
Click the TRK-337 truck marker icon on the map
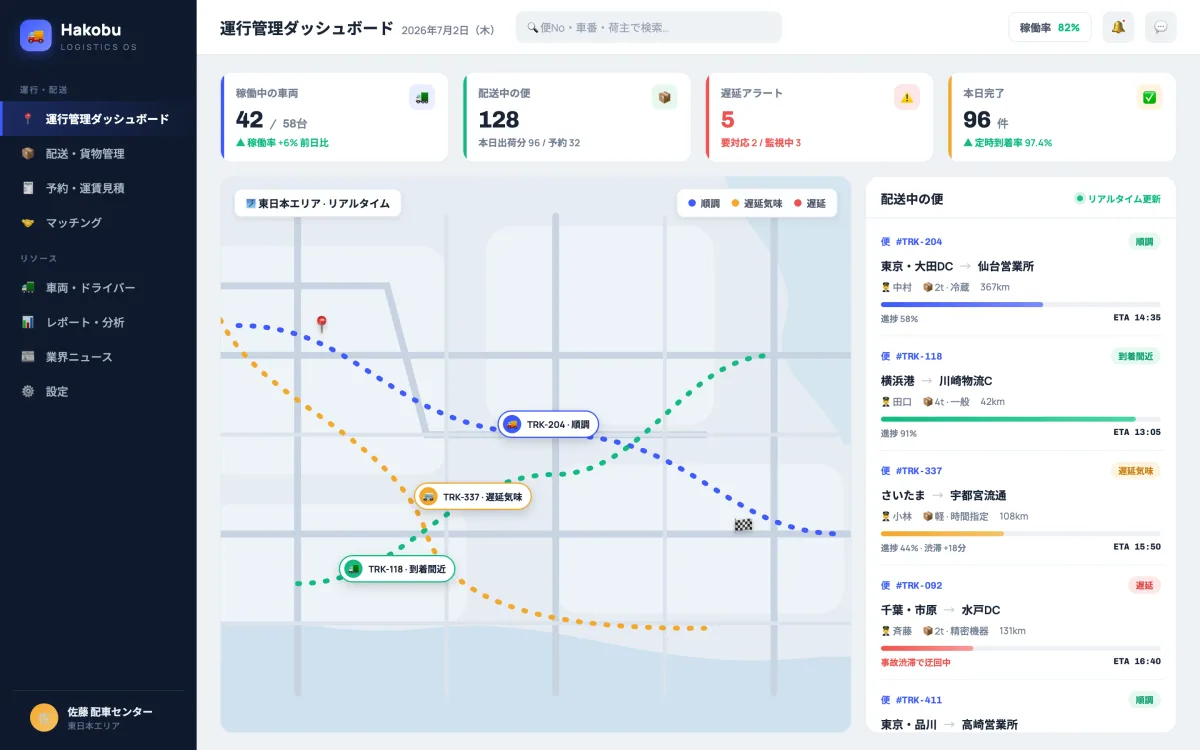click(x=428, y=496)
